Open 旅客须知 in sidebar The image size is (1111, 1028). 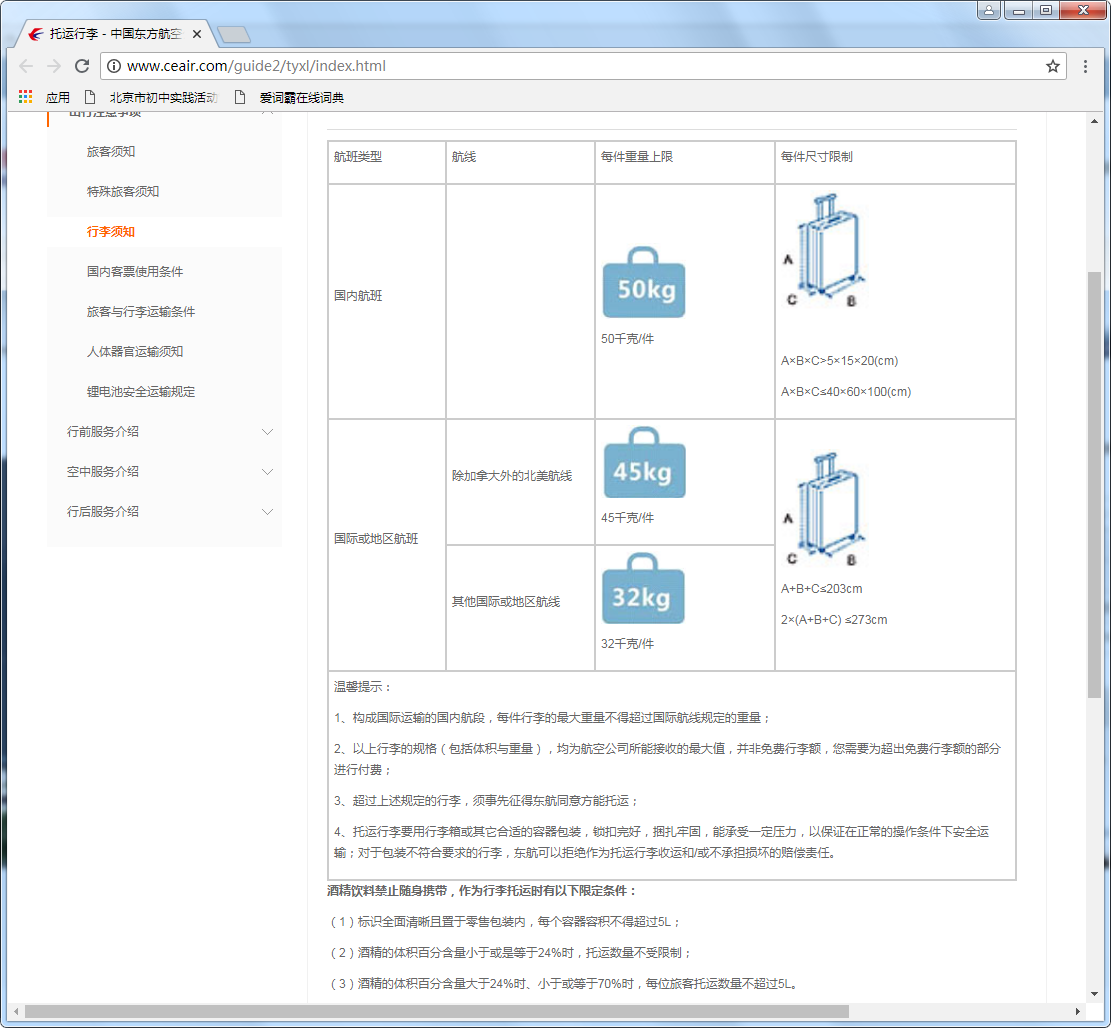point(111,152)
